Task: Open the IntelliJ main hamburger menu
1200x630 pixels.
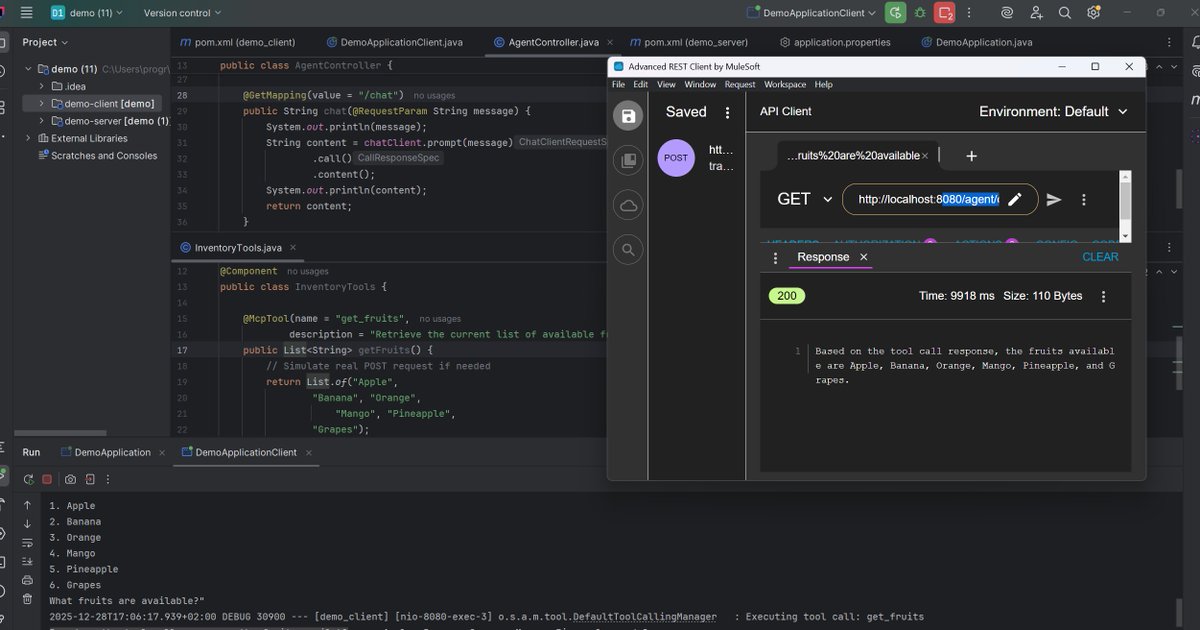Action: pos(27,13)
